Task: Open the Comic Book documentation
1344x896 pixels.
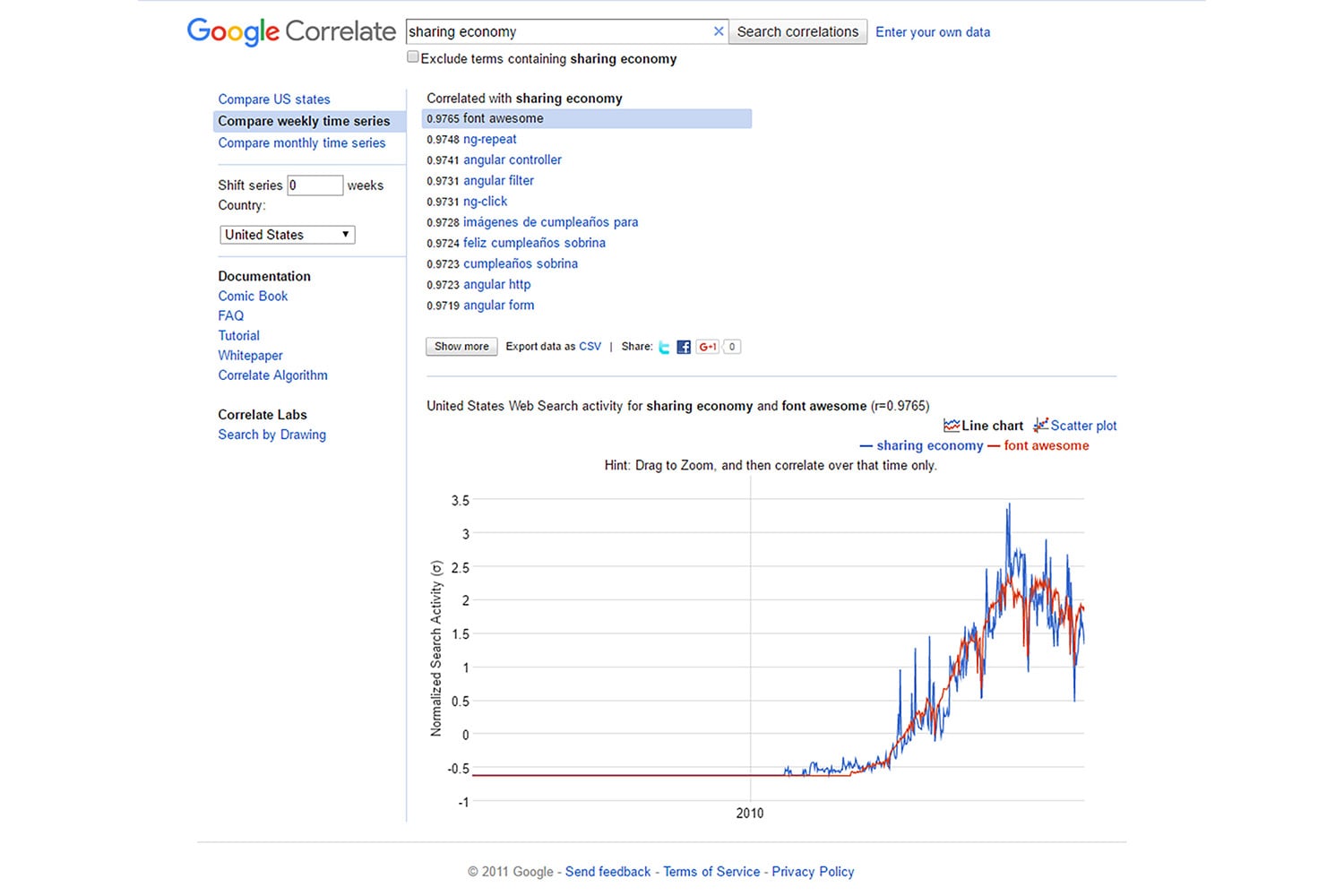Action: click(x=253, y=297)
